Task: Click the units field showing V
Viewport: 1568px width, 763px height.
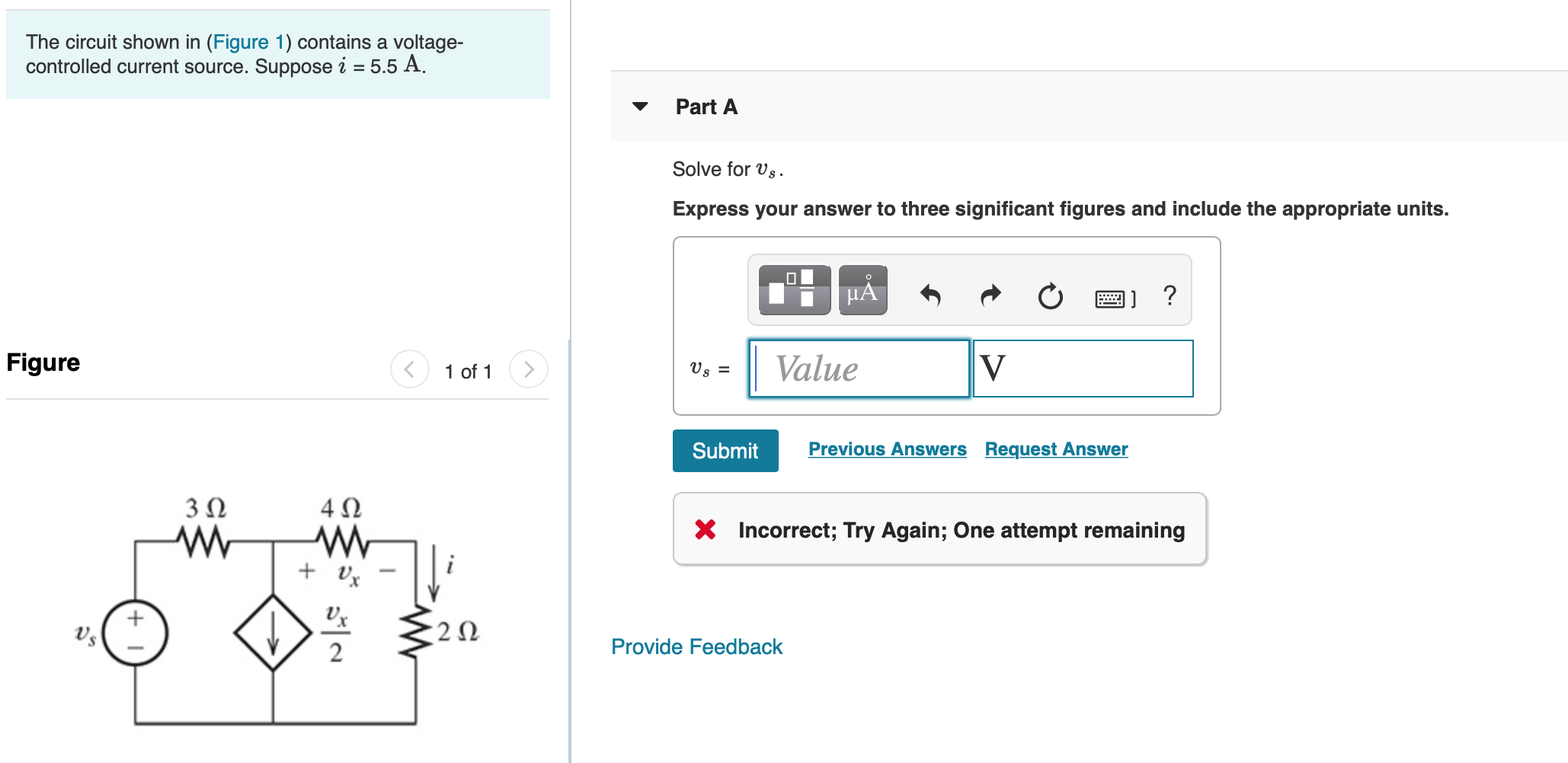Action: click(1082, 369)
